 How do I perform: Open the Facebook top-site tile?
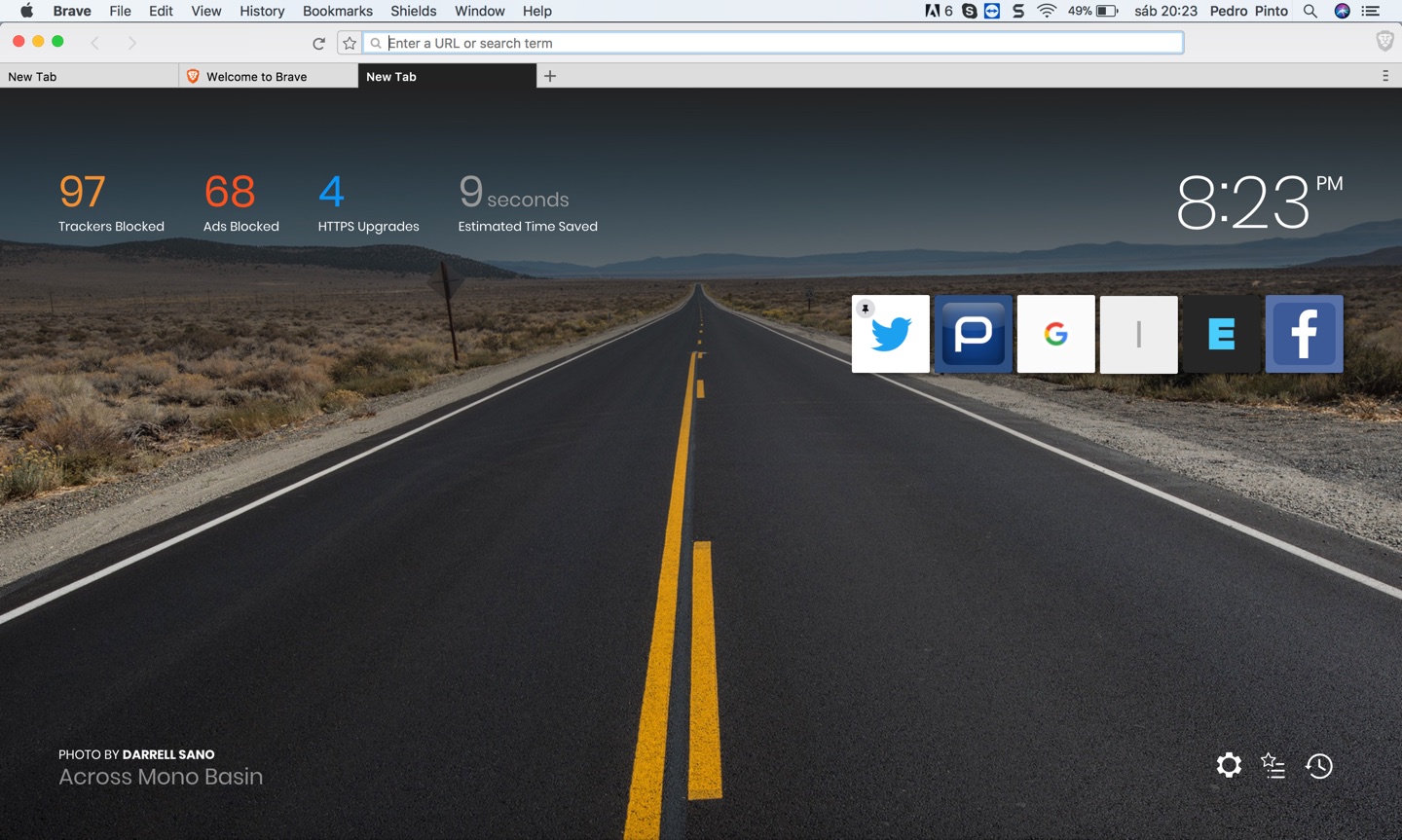click(x=1304, y=334)
